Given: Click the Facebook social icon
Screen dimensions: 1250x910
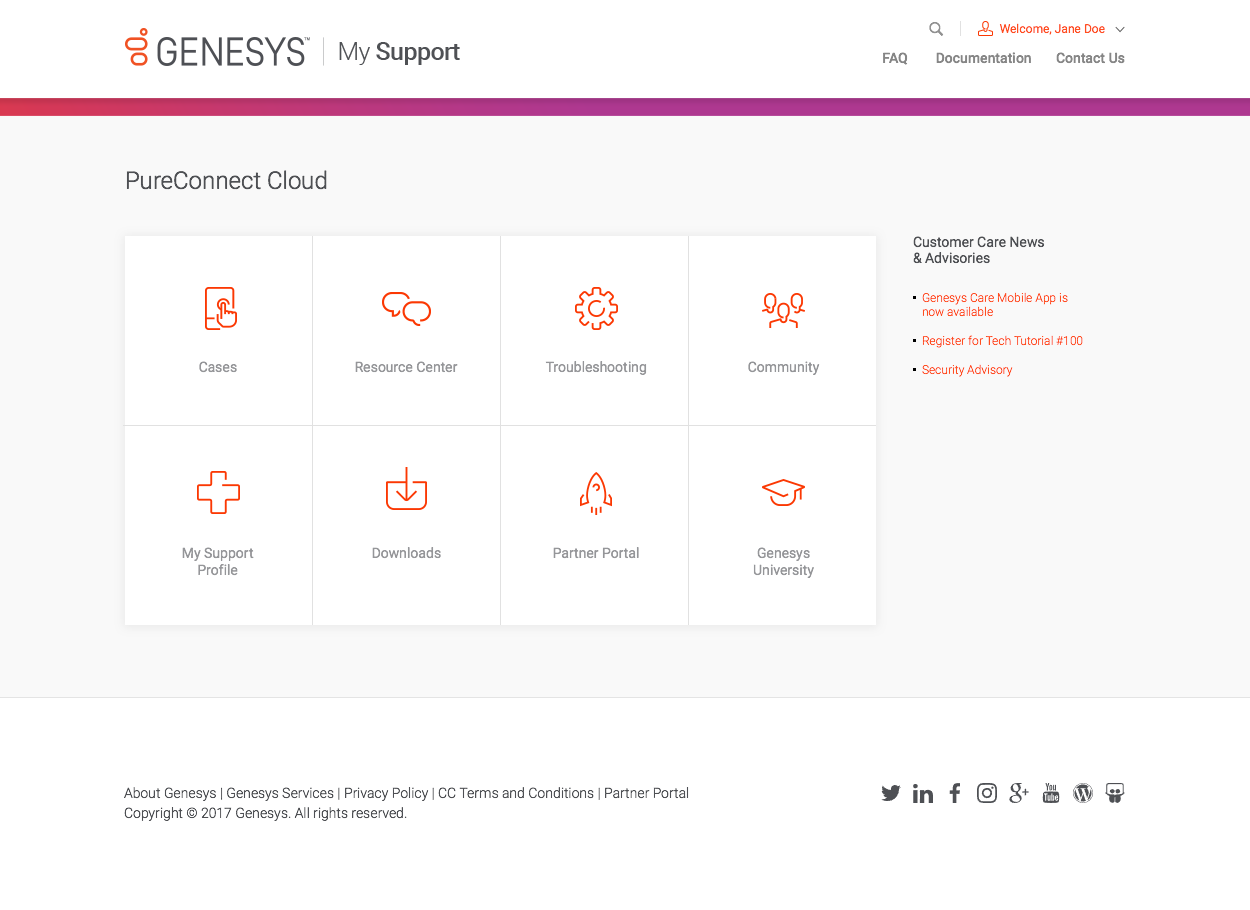Looking at the screenshot, I should click(955, 793).
